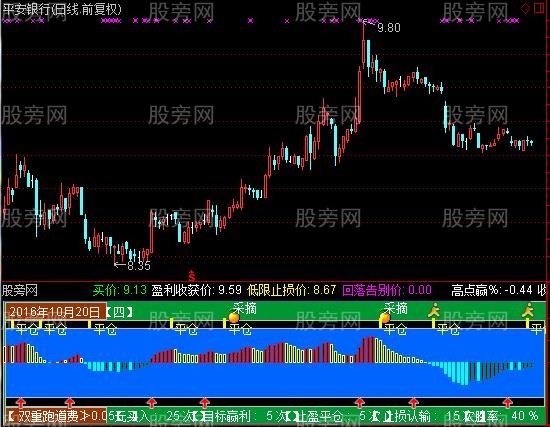Viewport: 550px width, 427px height.
Task: Click the 买入: 25次 statistic
Action: tap(160, 416)
